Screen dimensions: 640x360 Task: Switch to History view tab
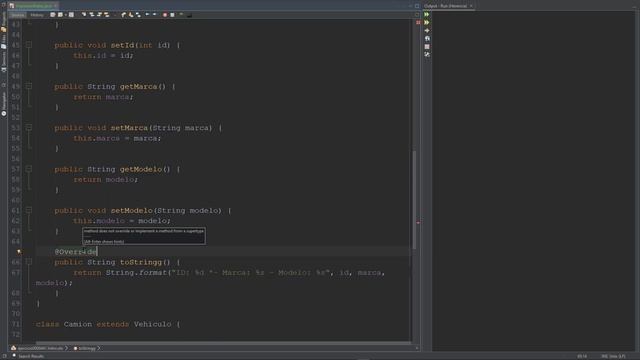coord(36,15)
